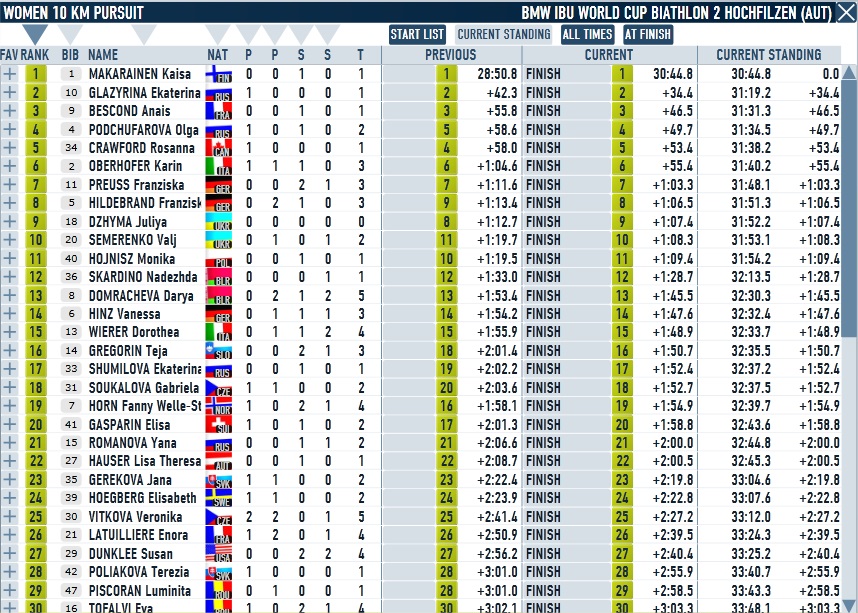Click bib number 34 cell
Viewport: 858px width, 613px height.
point(71,148)
